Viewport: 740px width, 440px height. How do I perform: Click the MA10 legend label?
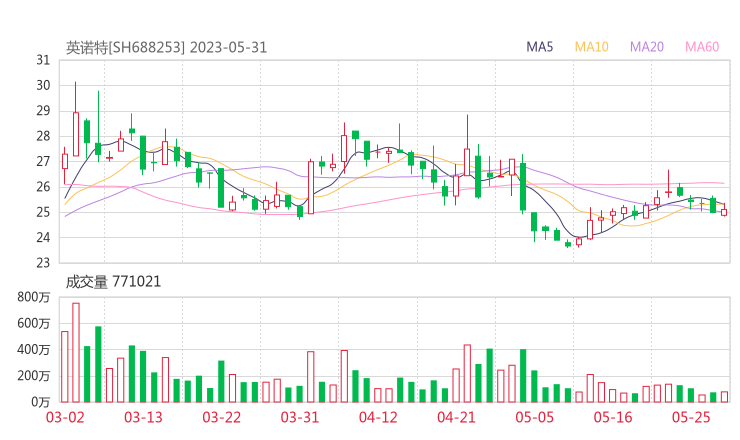591,47
